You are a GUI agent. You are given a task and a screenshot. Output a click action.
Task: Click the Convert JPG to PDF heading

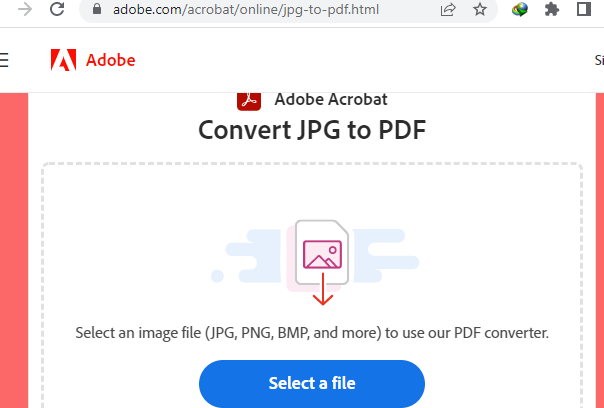[312, 130]
